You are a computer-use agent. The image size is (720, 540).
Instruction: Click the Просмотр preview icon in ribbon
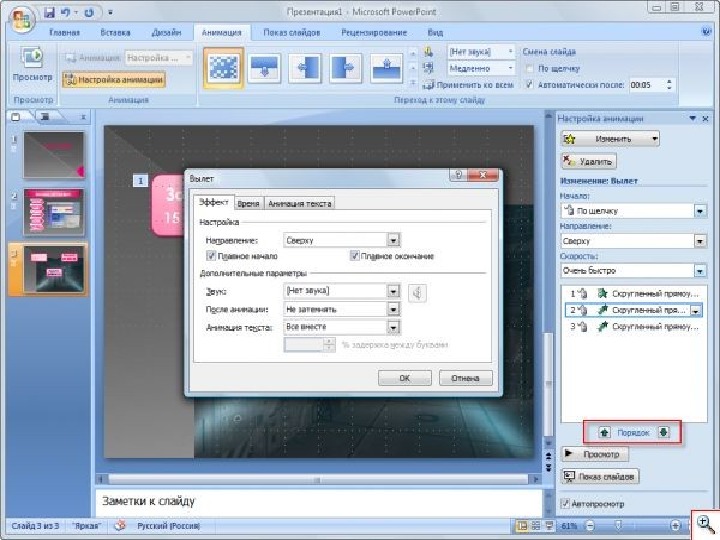click(32, 57)
